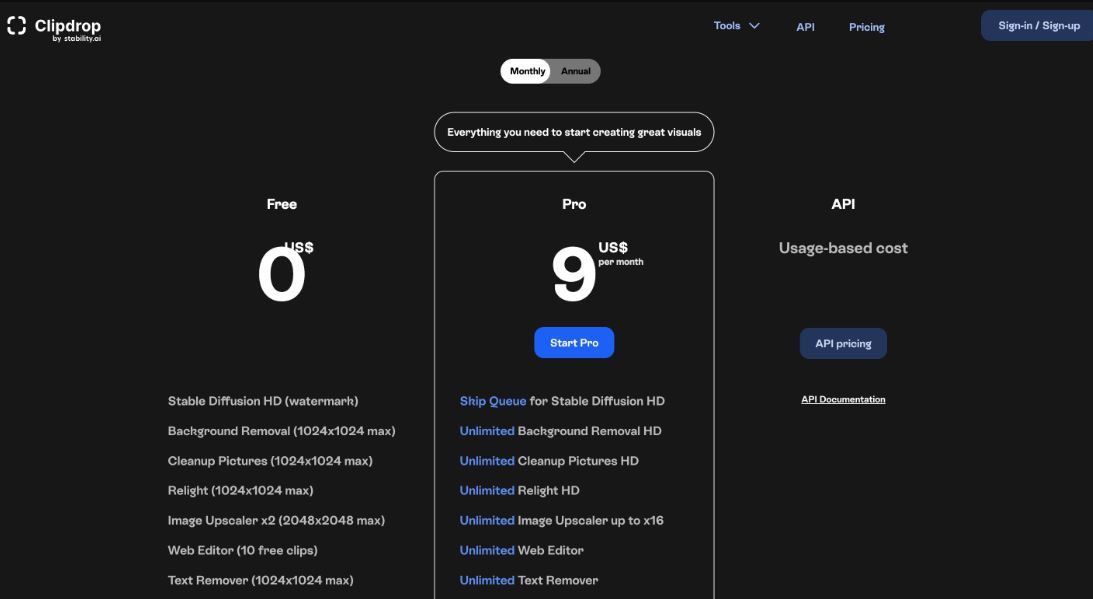
Task: Click the Pro price '9' figure
Action: click(x=574, y=275)
